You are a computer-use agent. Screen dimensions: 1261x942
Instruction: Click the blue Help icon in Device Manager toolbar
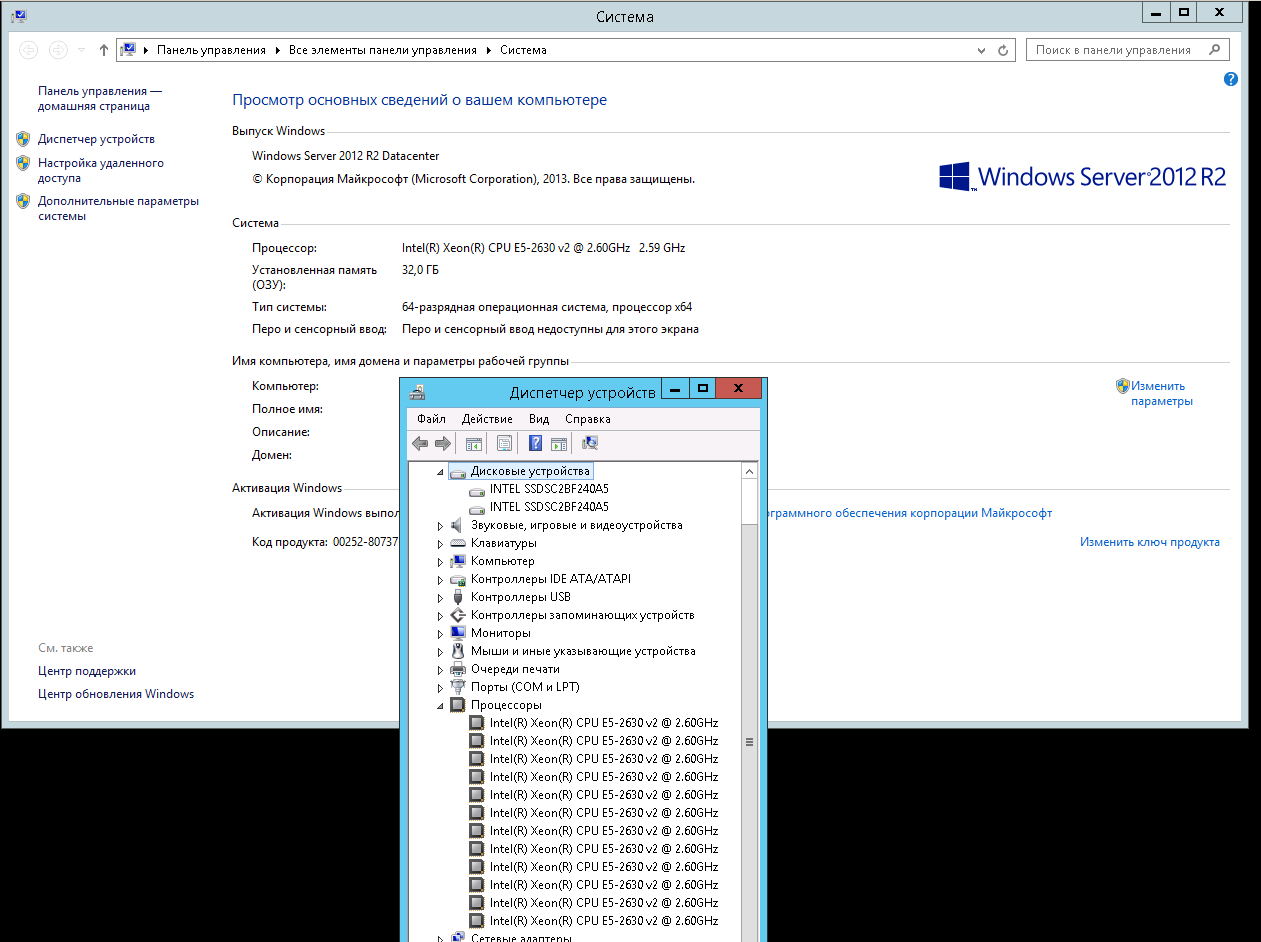[536, 444]
